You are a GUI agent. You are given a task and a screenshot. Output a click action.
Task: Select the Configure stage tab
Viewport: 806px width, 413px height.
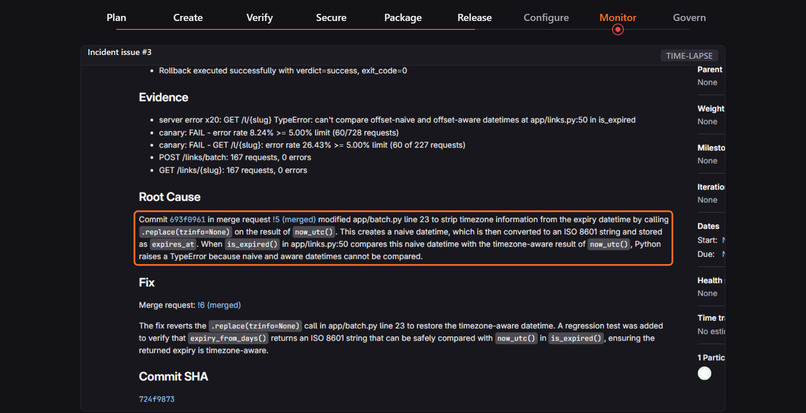[x=546, y=17]
